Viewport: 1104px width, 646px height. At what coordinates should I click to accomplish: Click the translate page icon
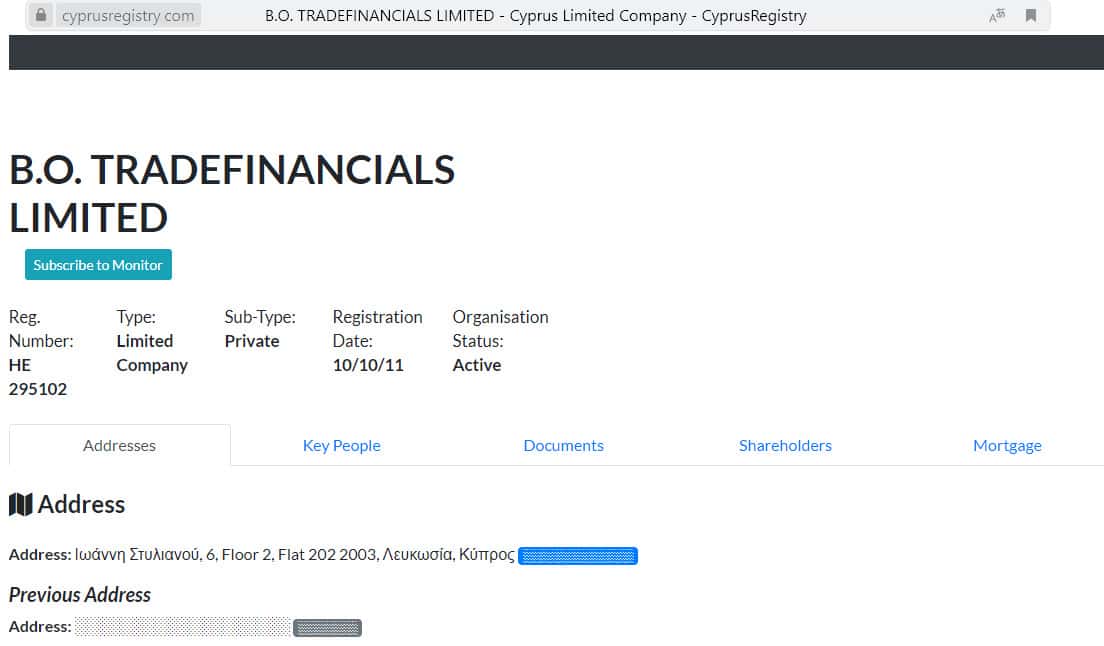tap(997, 15)
